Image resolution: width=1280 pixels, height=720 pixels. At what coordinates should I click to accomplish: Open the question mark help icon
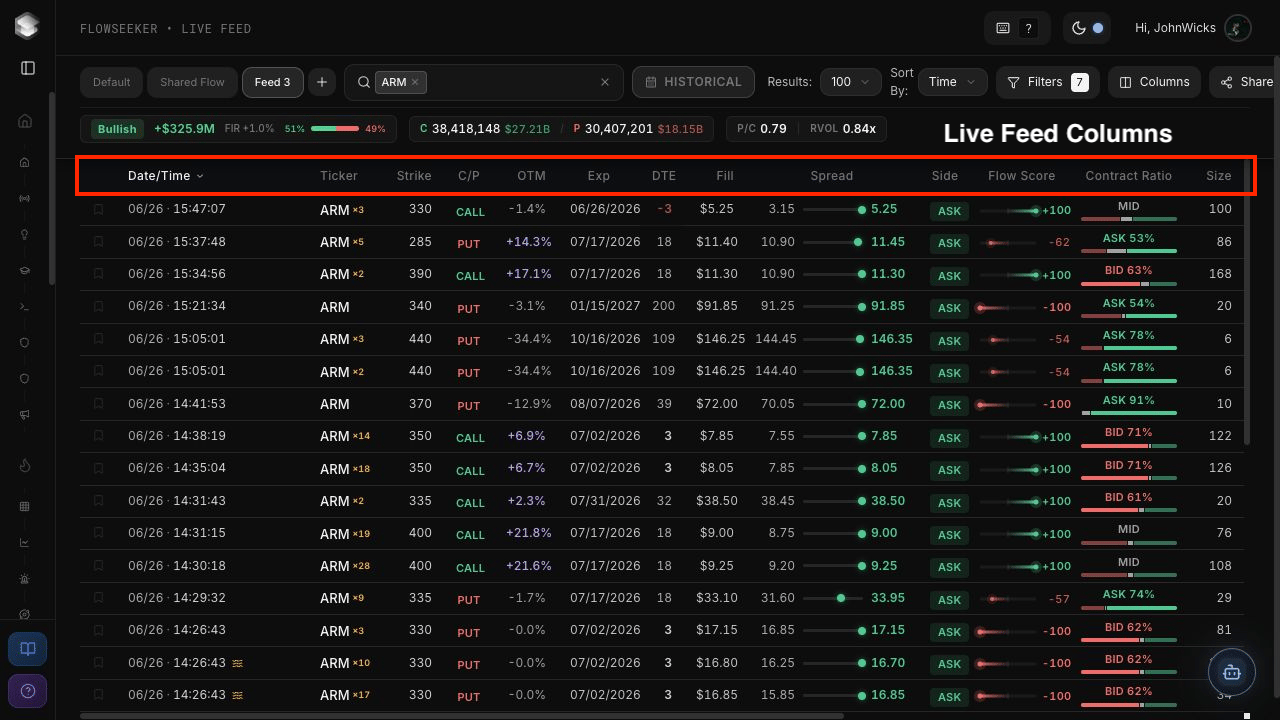[28, 691]
